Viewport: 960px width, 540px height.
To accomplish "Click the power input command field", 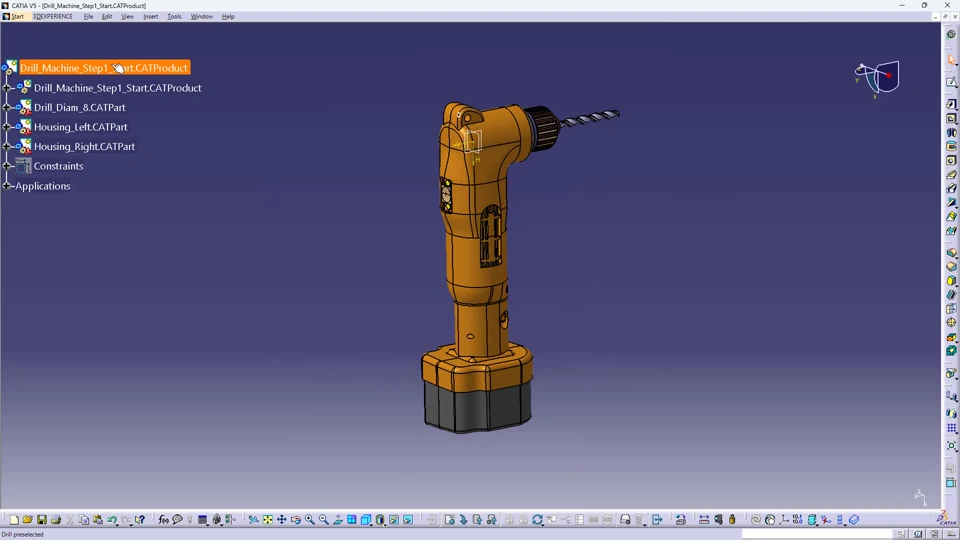I will (817, 534).
